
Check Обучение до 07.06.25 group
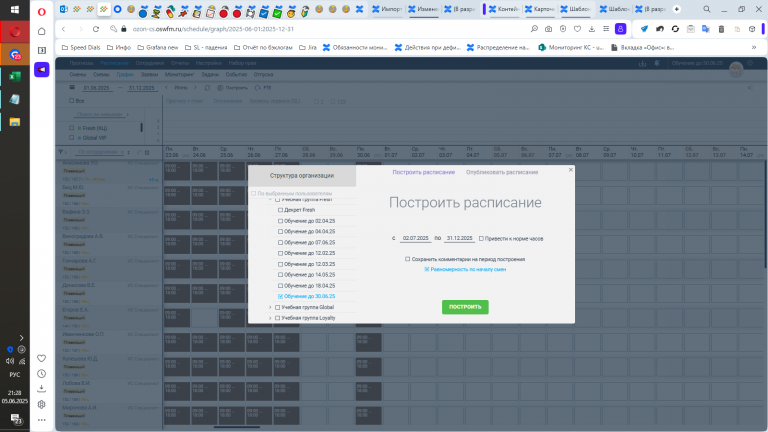[x=280, y=242]
